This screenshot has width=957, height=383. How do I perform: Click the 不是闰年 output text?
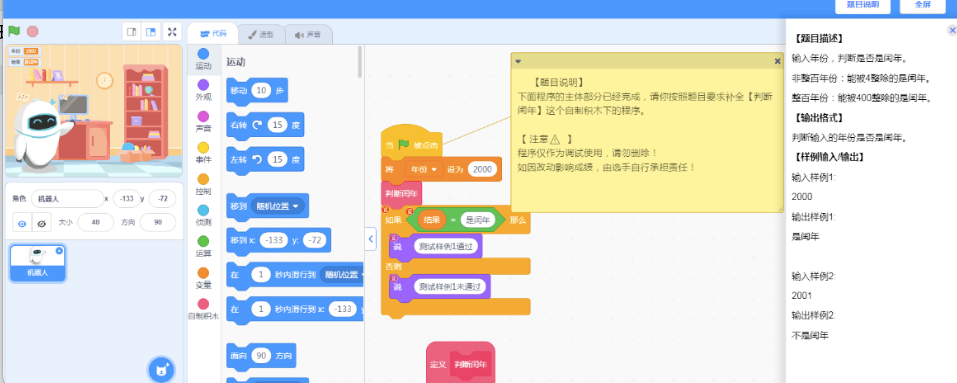coord(810,335)
